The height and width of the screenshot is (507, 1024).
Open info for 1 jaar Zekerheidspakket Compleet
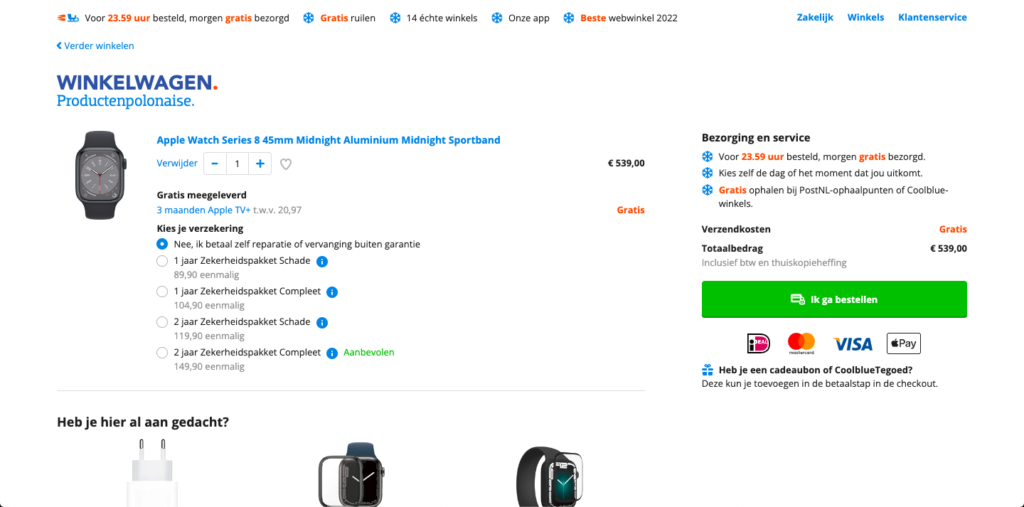(332, 292)
